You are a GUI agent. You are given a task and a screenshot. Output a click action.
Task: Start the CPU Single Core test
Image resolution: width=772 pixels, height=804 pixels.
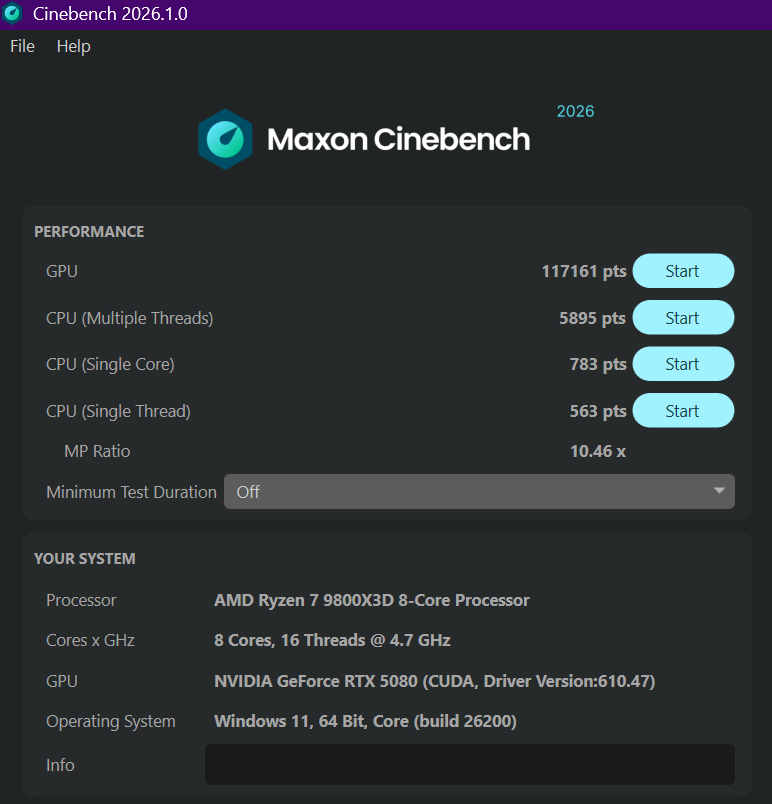pos(683,364)
